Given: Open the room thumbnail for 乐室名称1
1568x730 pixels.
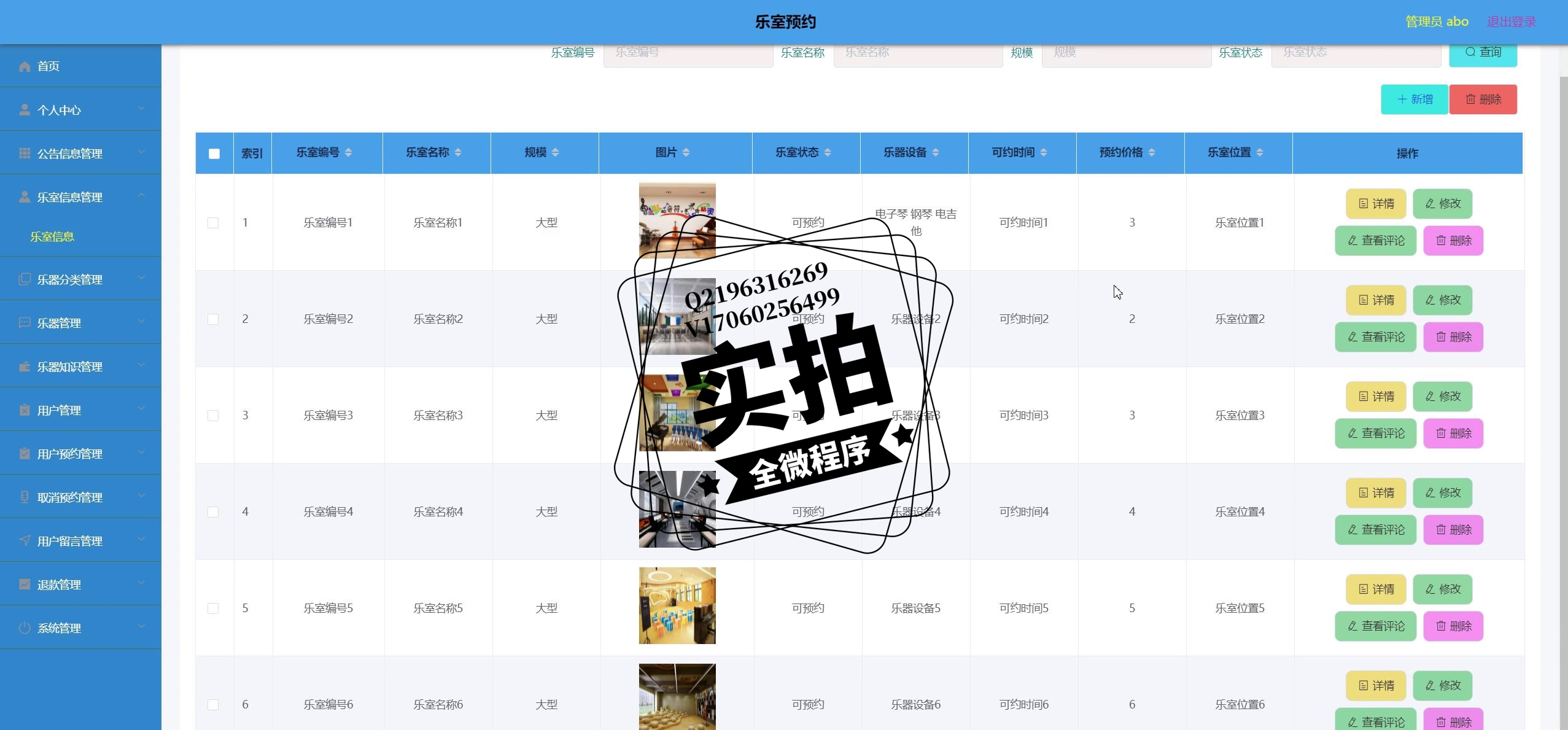Looking at the screenshot, I should (677, 220).
